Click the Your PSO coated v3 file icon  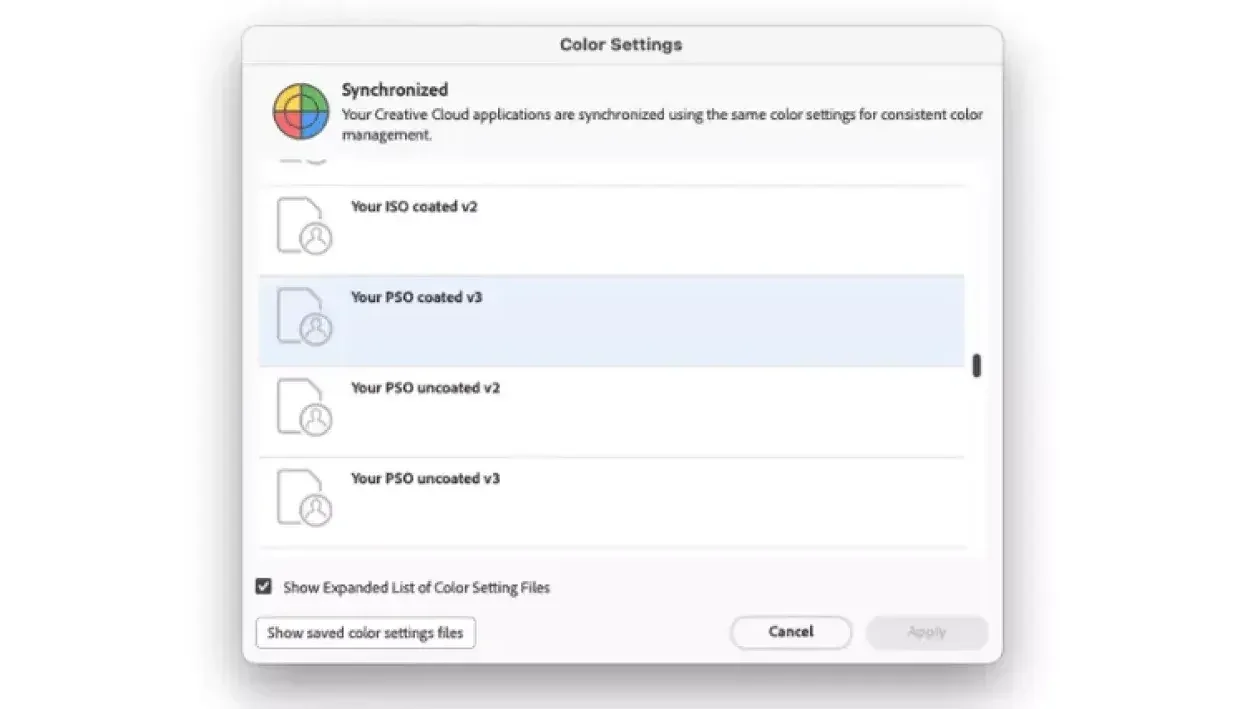coord(303,317)
